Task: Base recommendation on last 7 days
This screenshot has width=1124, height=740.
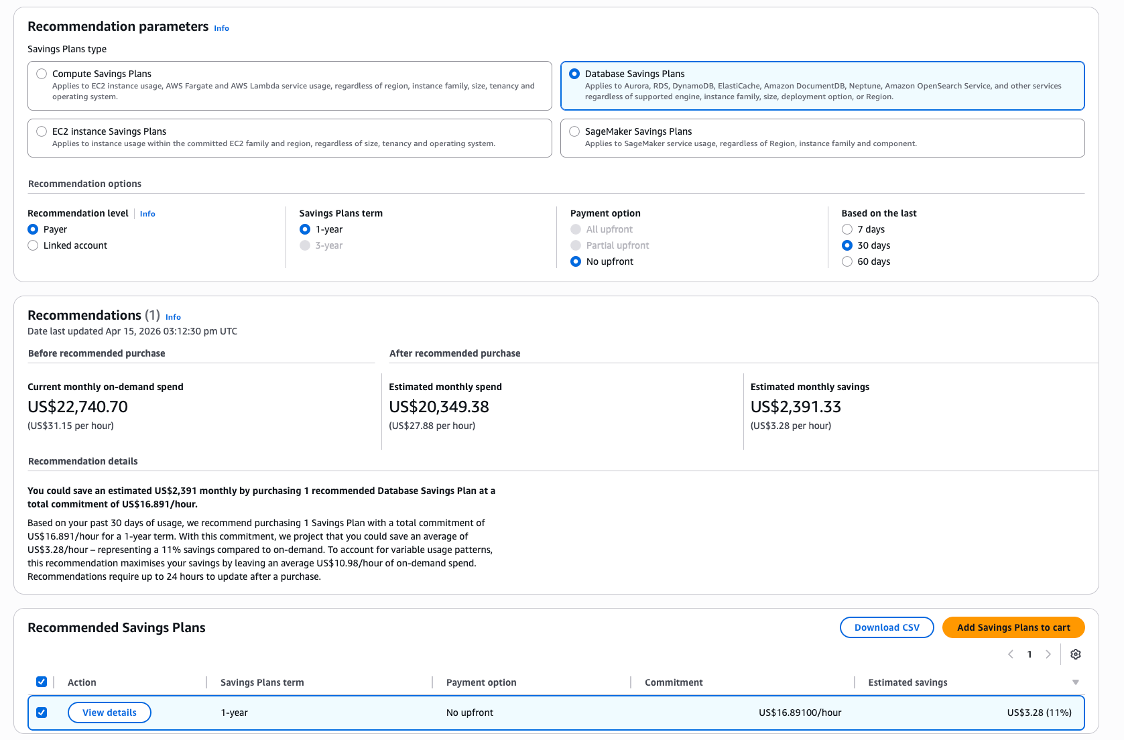Action: [847, 229]
